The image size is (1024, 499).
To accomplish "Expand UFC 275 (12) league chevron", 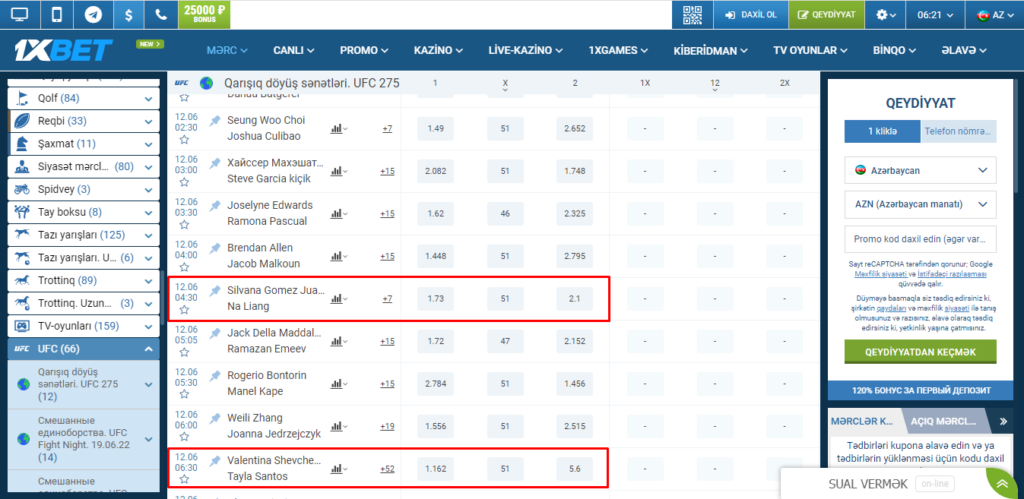I will [148, 384].
